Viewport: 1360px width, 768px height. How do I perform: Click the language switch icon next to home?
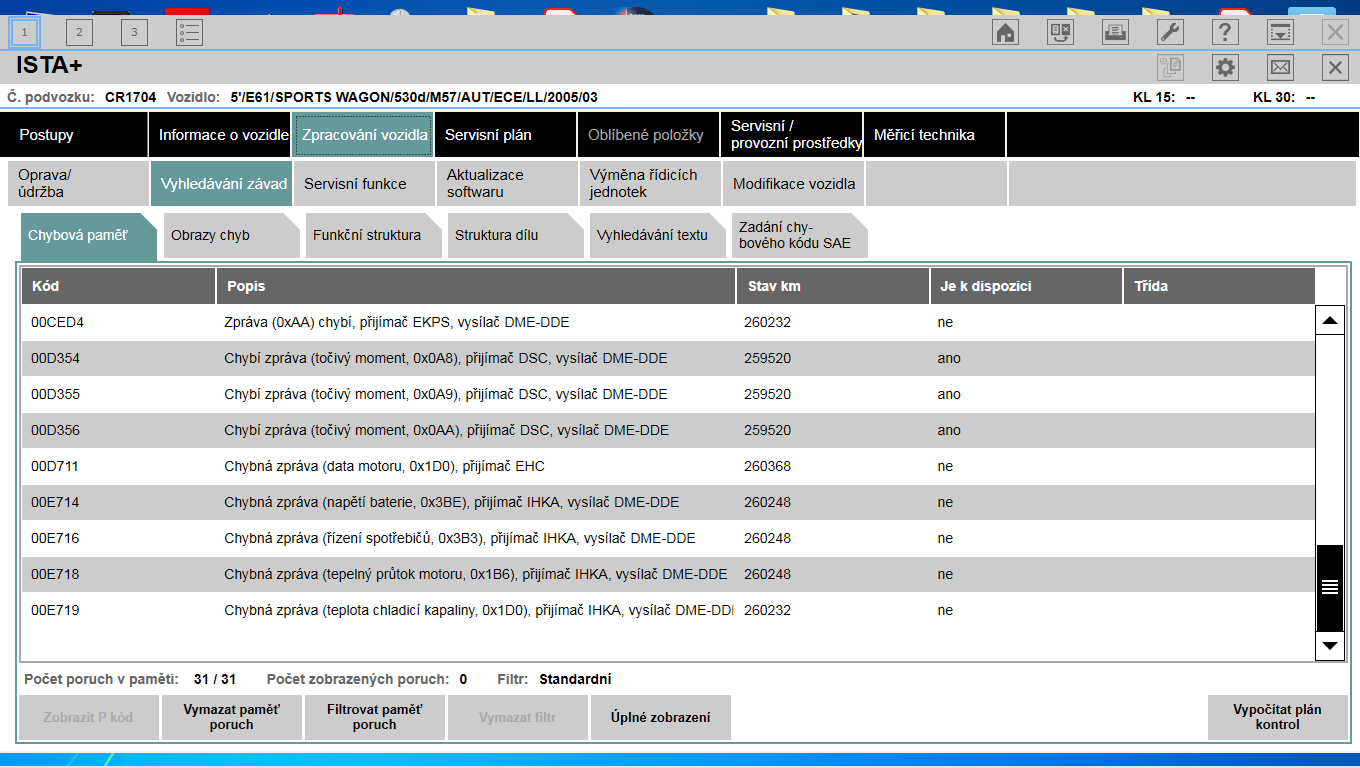(x=1060, y=32)
